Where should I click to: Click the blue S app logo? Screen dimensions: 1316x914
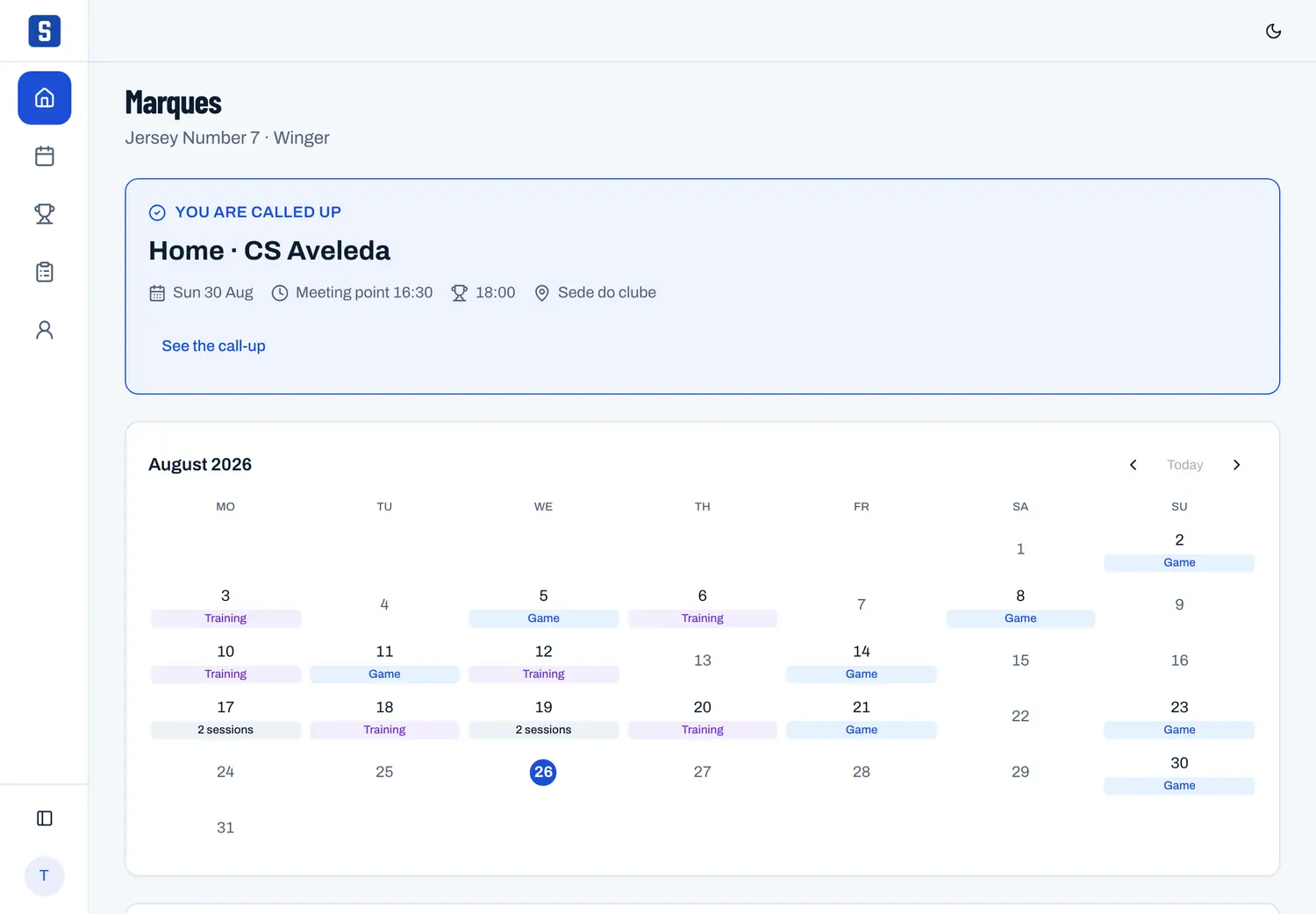tap(45, 31)
